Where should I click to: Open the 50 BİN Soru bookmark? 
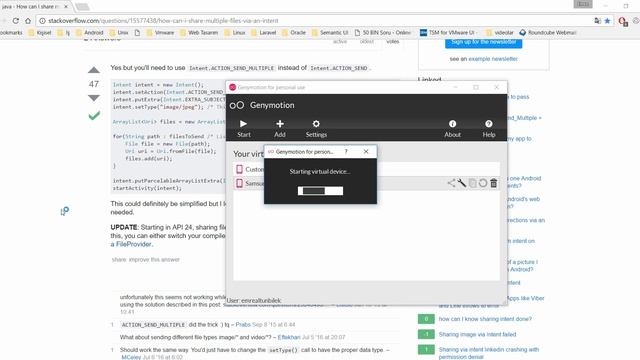coord(383,32)
